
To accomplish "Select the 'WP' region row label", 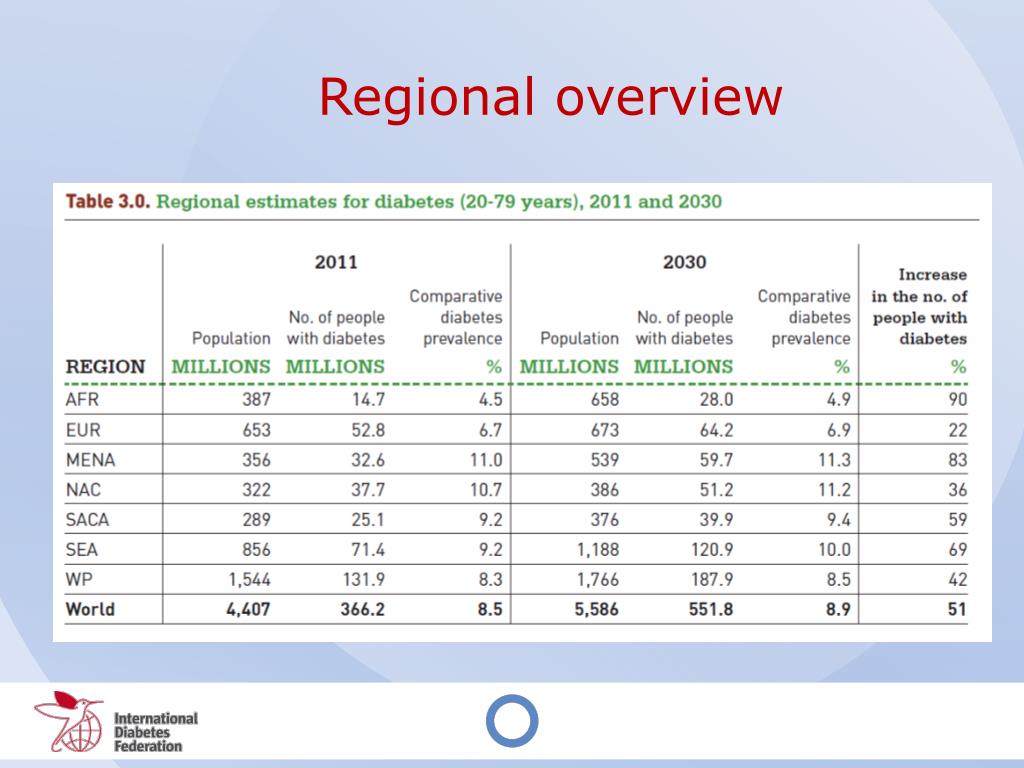I will tap(79, 579).
